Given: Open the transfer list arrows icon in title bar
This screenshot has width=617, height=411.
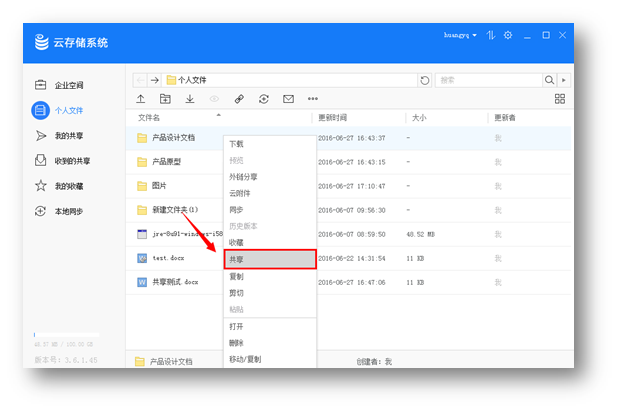Looking at the screenshot, I should point(490,36).
